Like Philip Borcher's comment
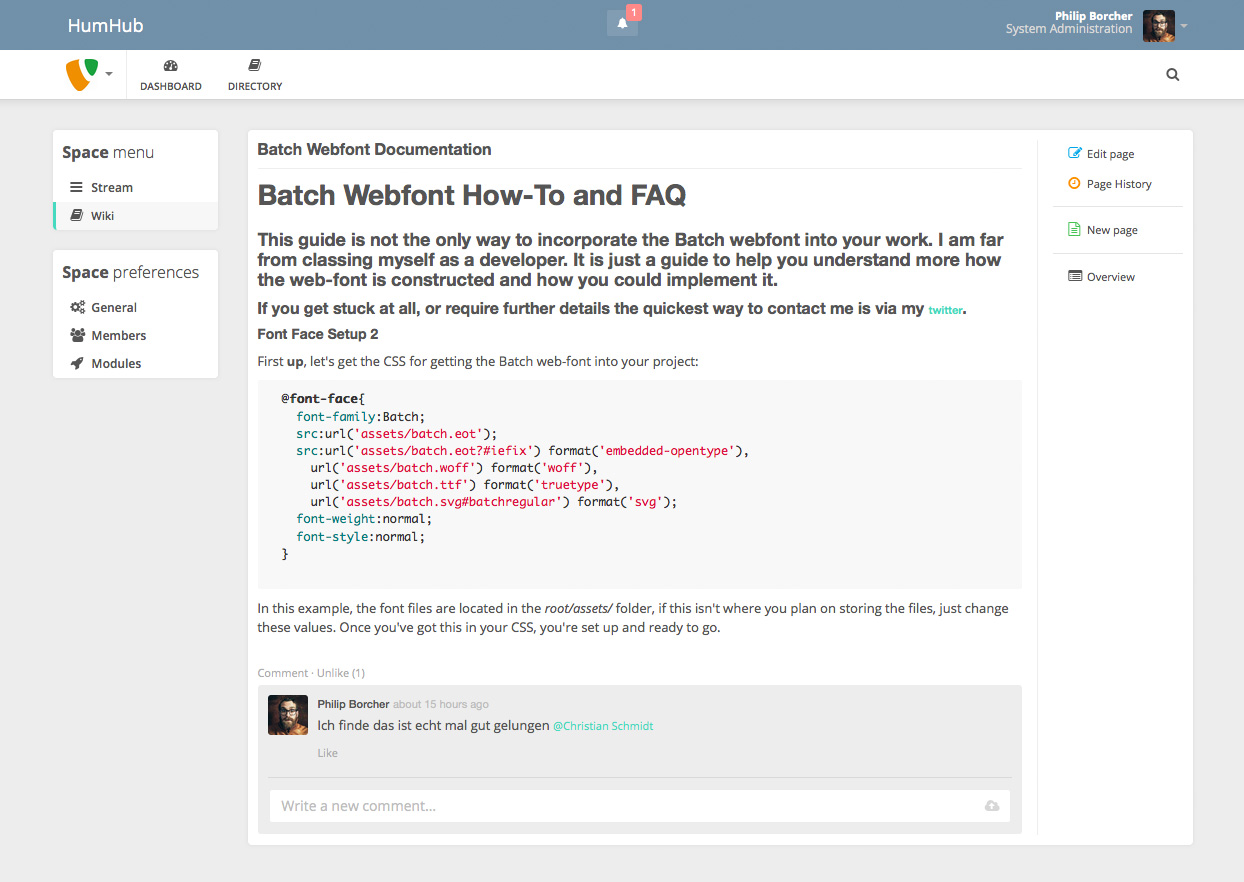This screenshot has height=882, width=1244. [x=328, y=753]
